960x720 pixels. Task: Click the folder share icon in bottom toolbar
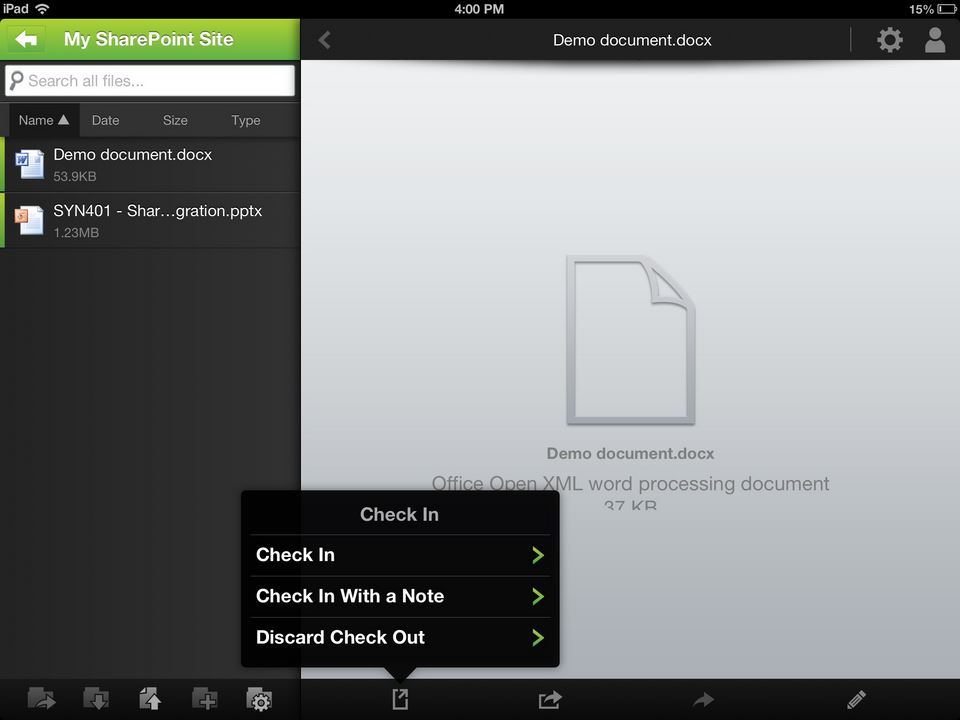point(42,699)
